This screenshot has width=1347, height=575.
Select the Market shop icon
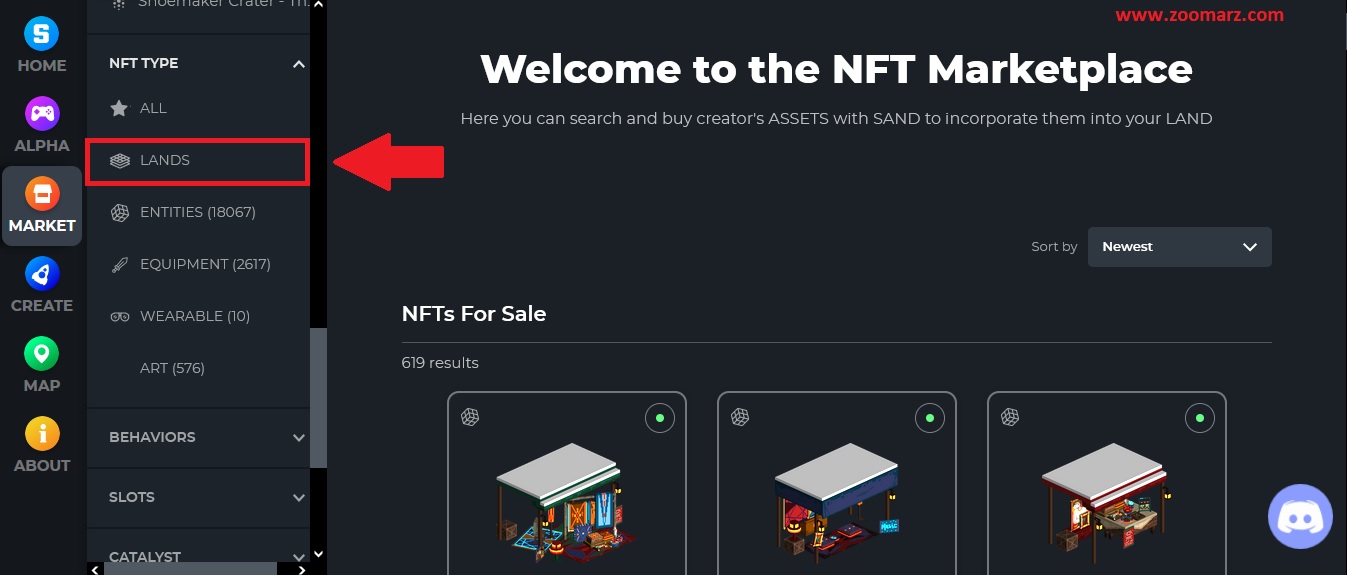(x=42, y=193)
